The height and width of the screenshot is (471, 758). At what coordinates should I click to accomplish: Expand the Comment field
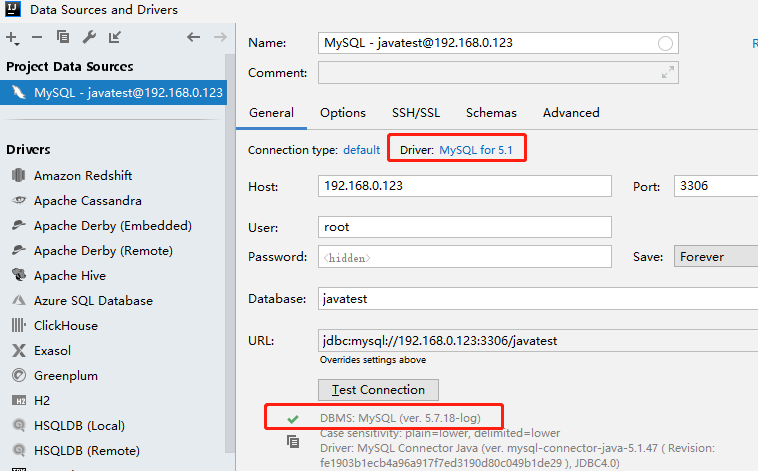click(x=668, y=73)
